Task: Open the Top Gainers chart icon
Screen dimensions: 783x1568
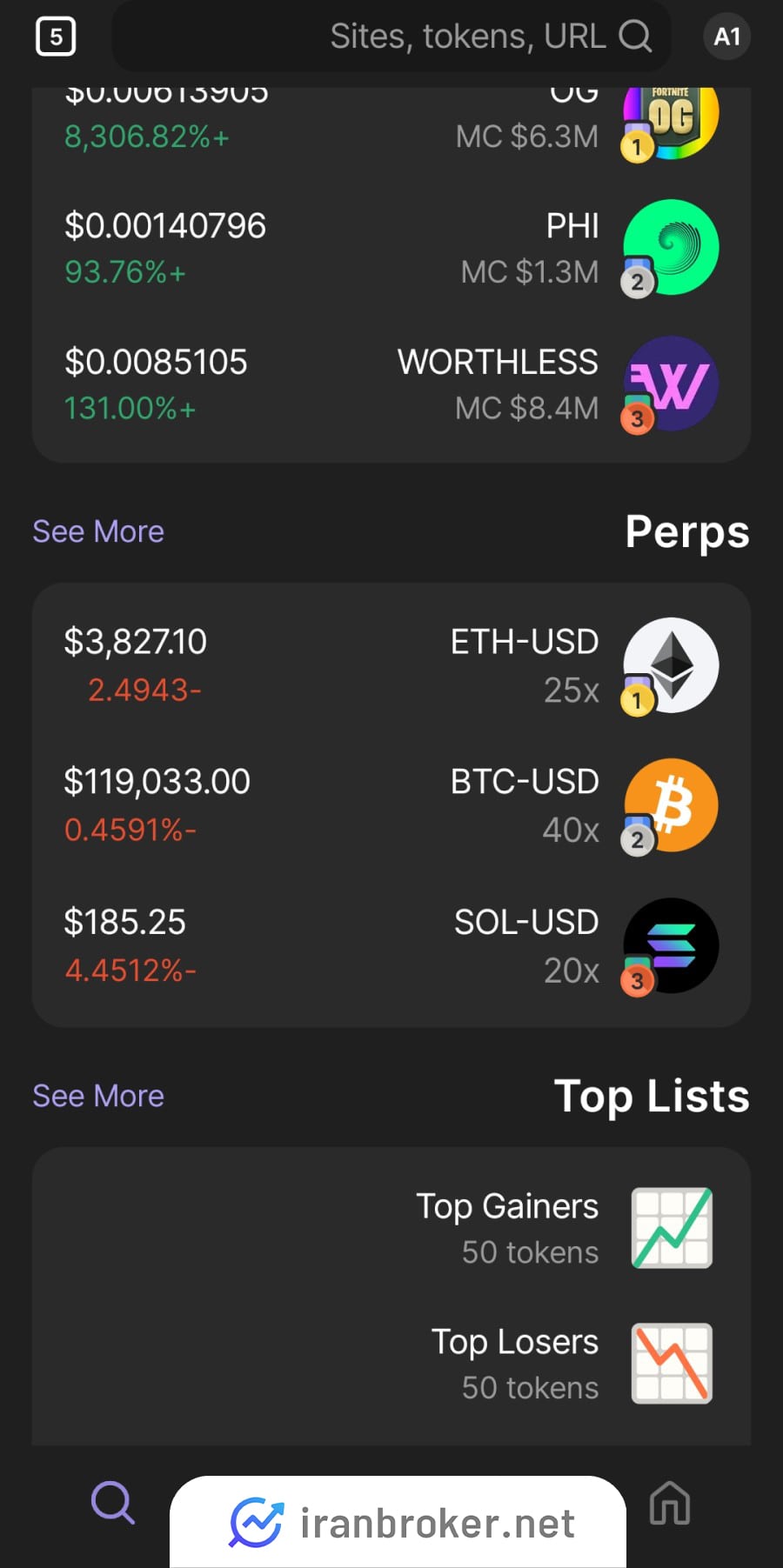Action: click(672, 1228)
